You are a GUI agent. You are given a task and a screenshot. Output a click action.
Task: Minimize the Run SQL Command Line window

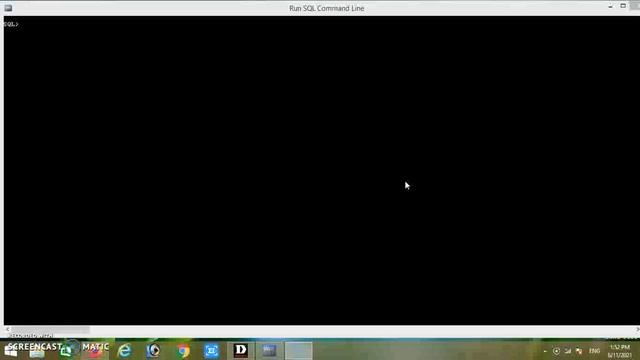[x=611, y=6]
